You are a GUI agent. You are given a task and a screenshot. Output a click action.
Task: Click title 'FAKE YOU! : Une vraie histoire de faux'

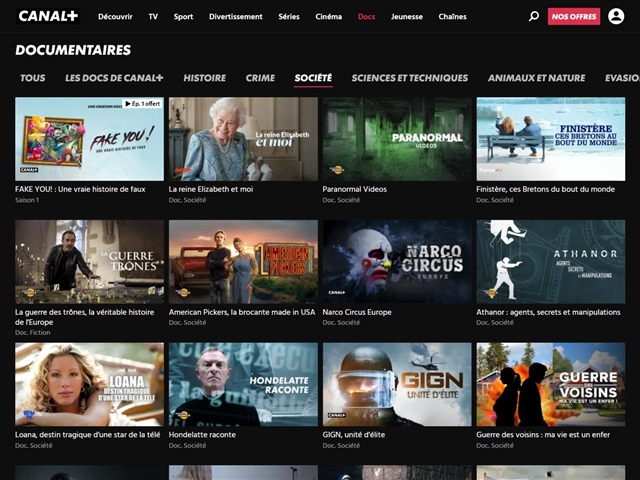pos(80,189)
